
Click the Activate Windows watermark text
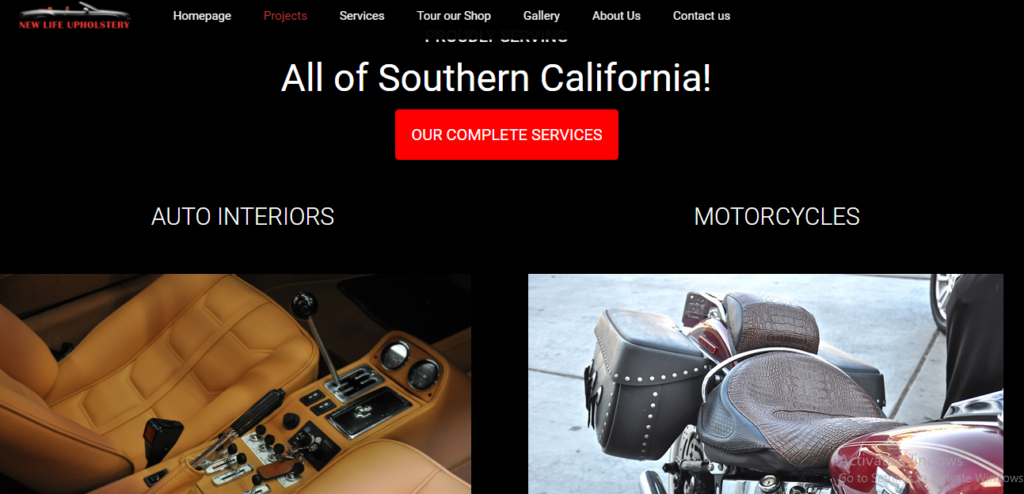900,461
